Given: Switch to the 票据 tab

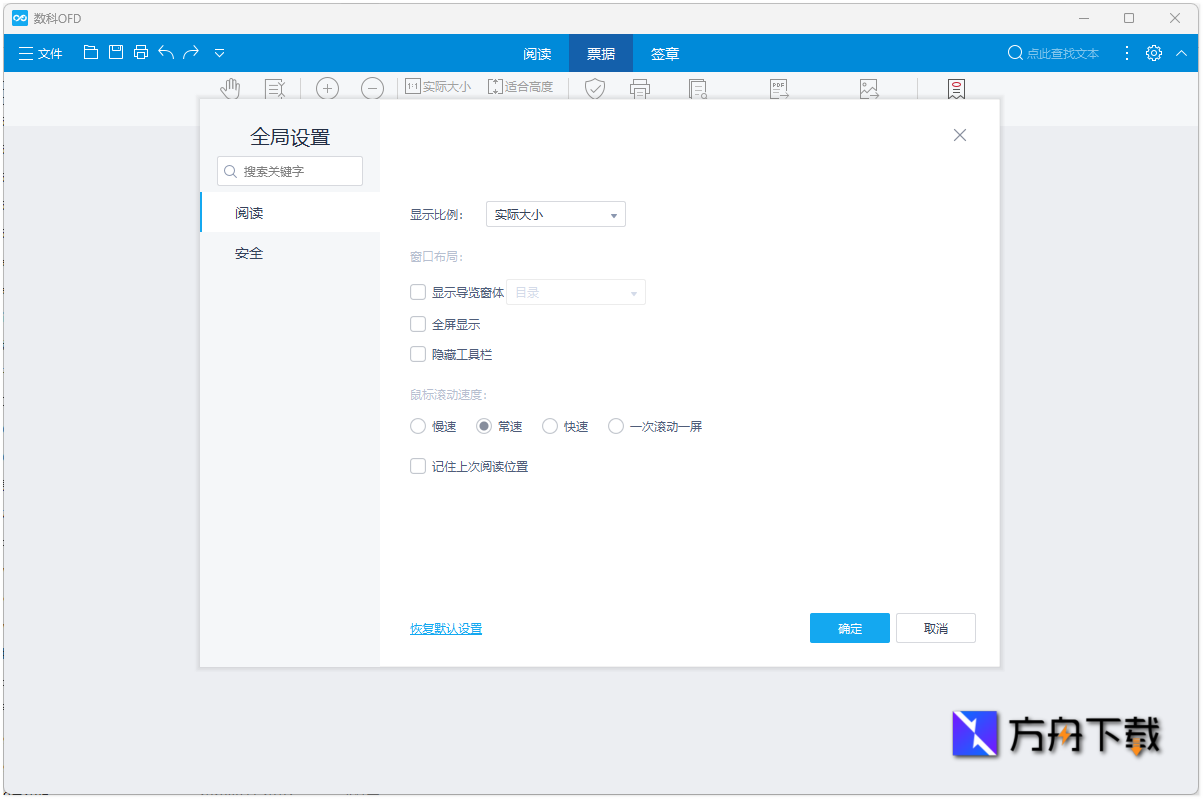Looking at the screenshot, I should tap(601, 53).
